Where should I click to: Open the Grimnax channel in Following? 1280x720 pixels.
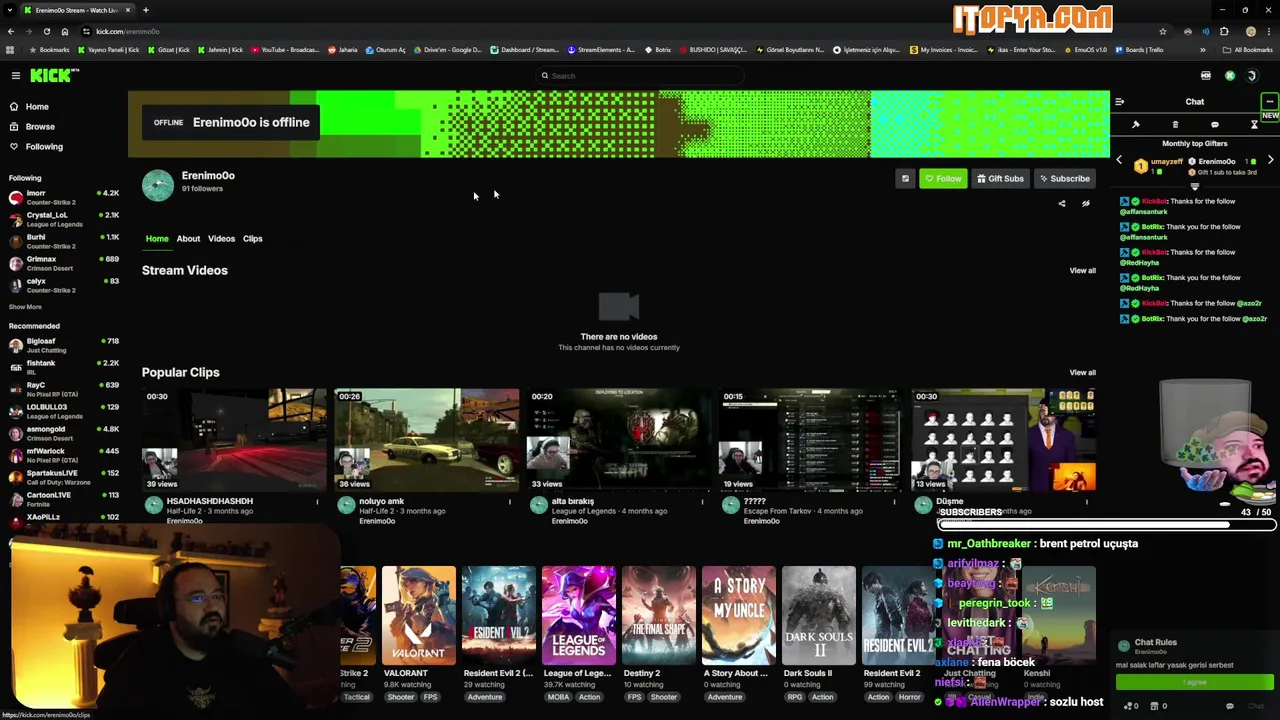point(62,264)
